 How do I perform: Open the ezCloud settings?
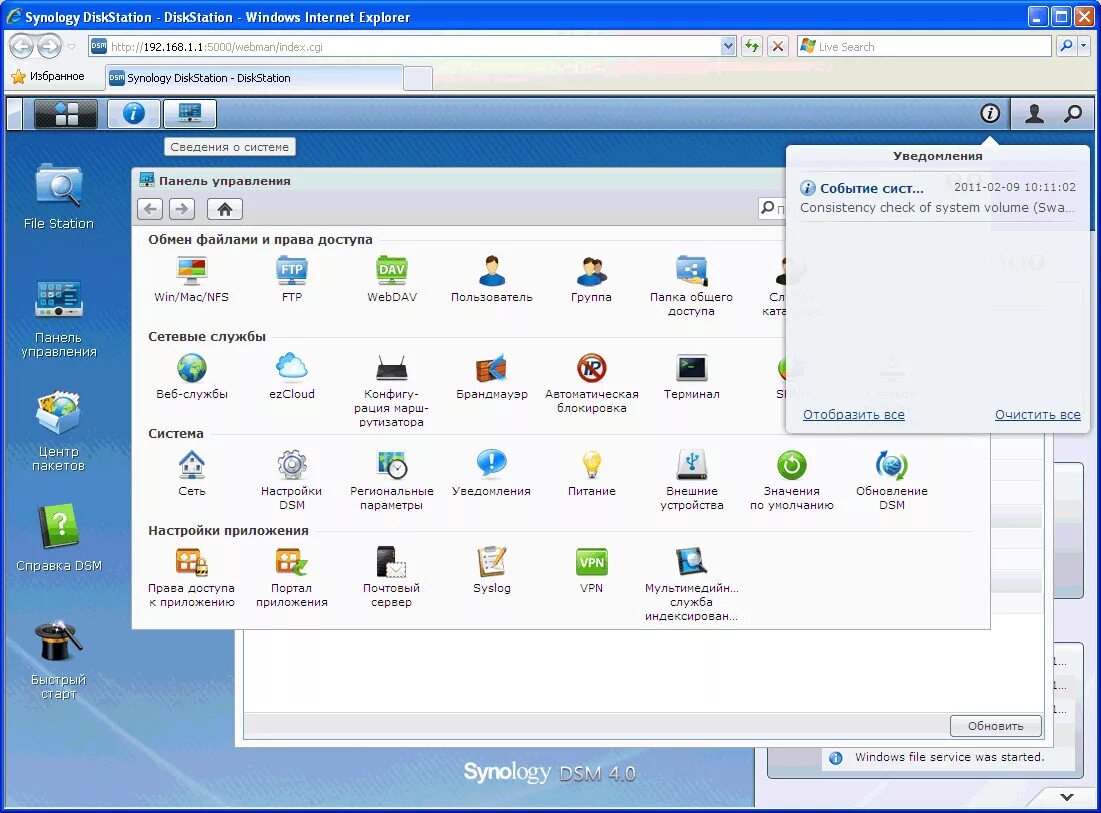[291, 376]
